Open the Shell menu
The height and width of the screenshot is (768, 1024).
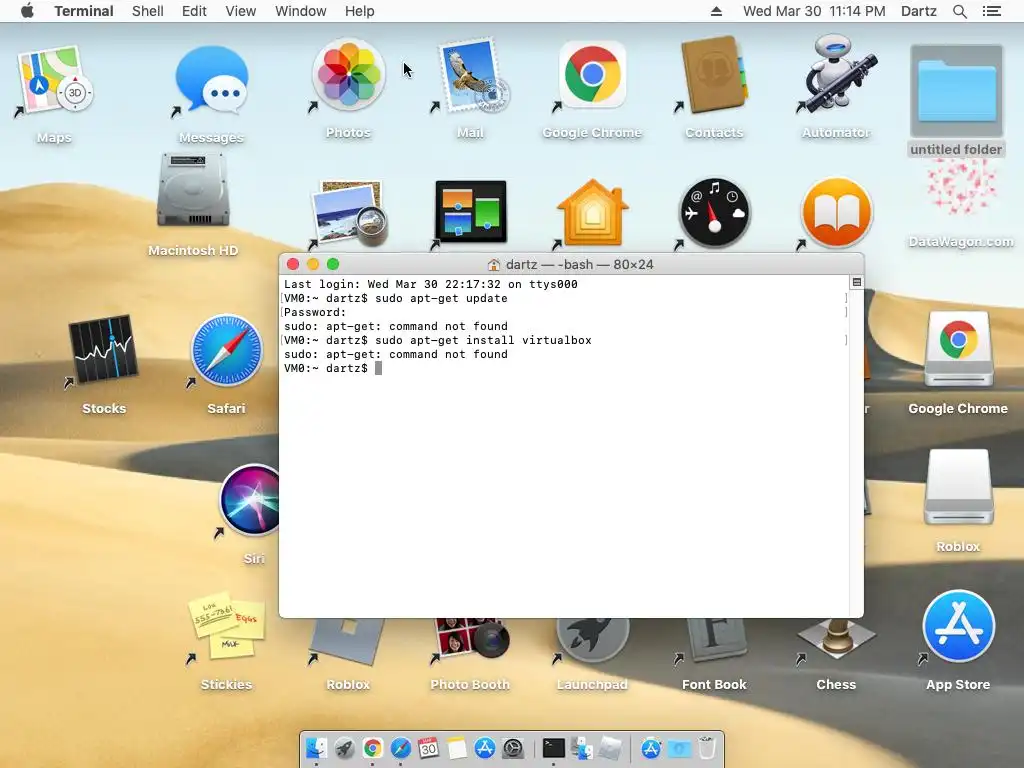tap(148, 11)
